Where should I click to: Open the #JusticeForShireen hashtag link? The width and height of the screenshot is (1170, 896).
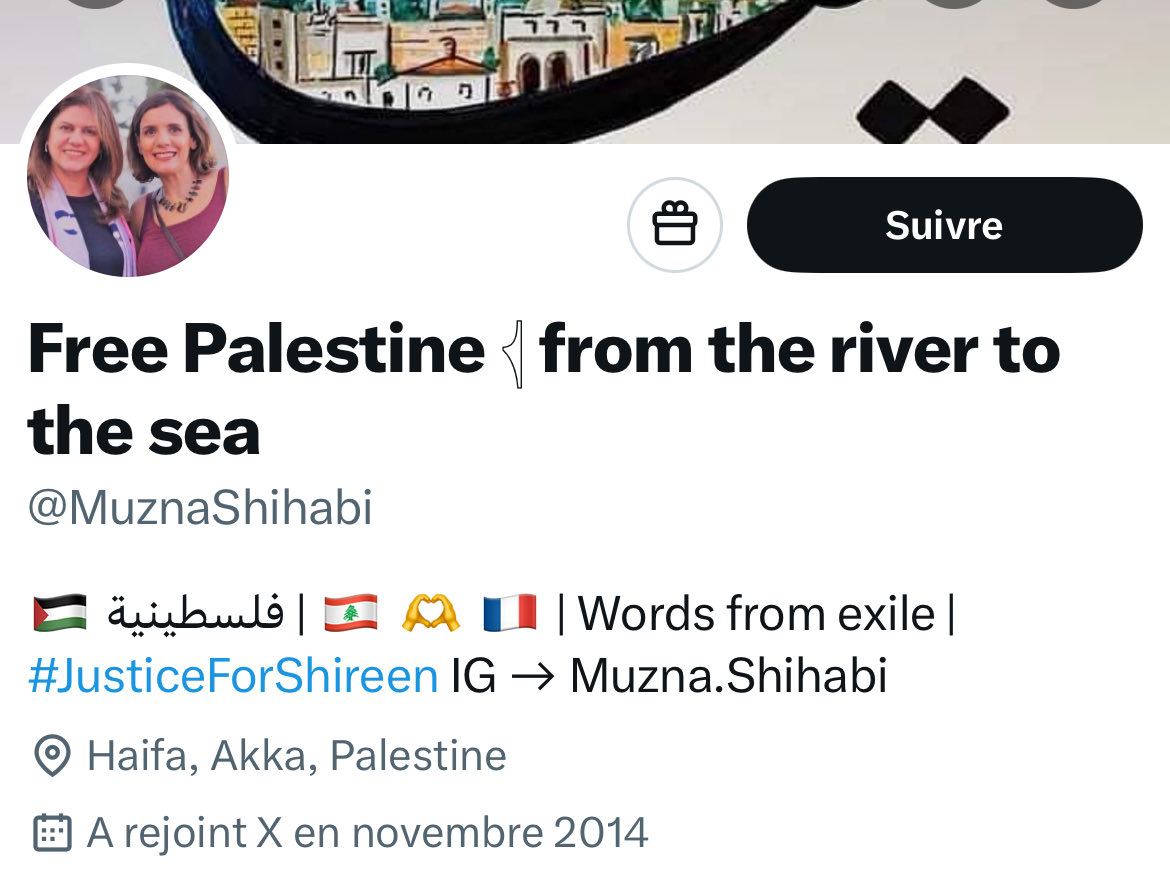[233, 676]
